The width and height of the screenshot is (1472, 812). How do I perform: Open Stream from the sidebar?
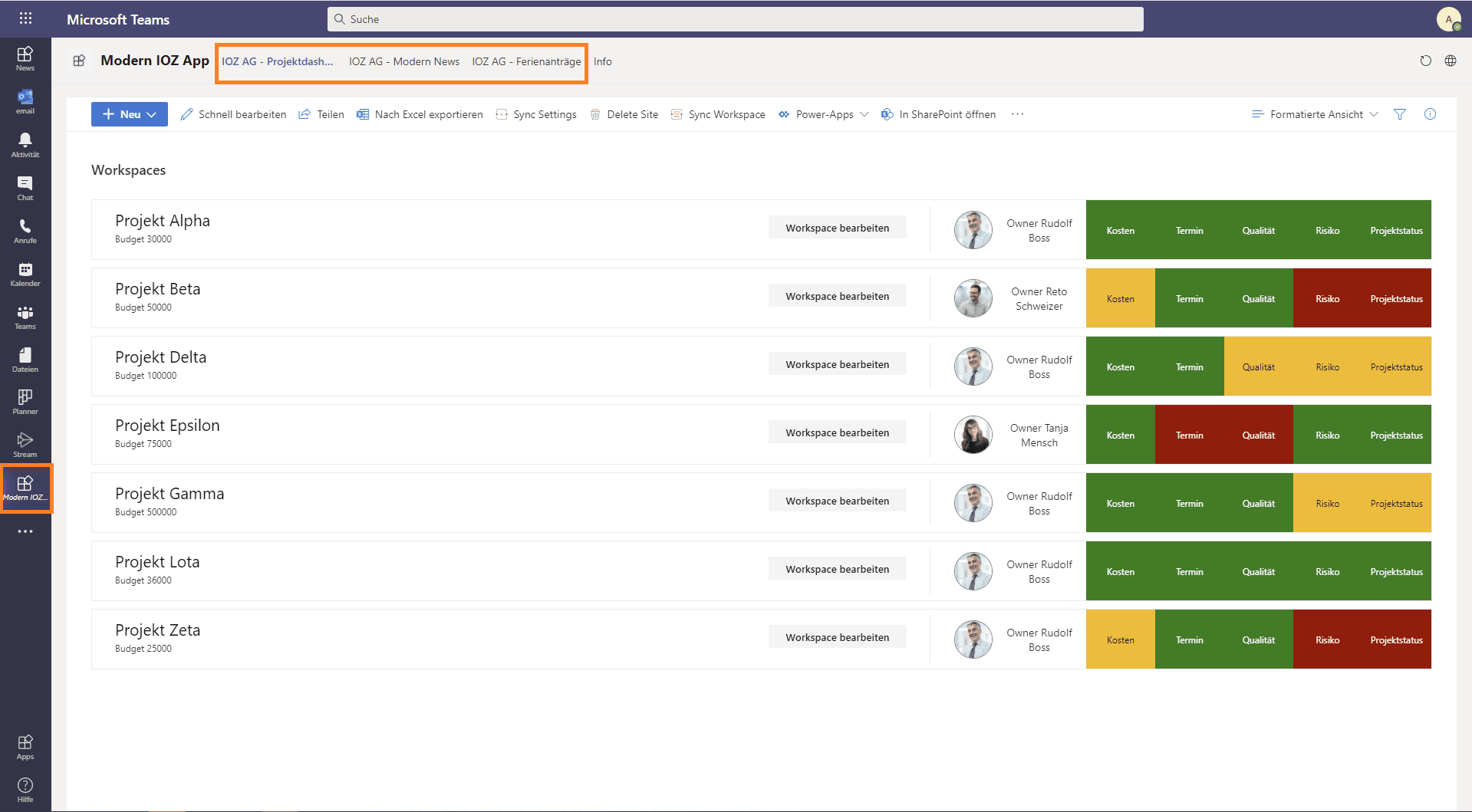coord(25,443)
